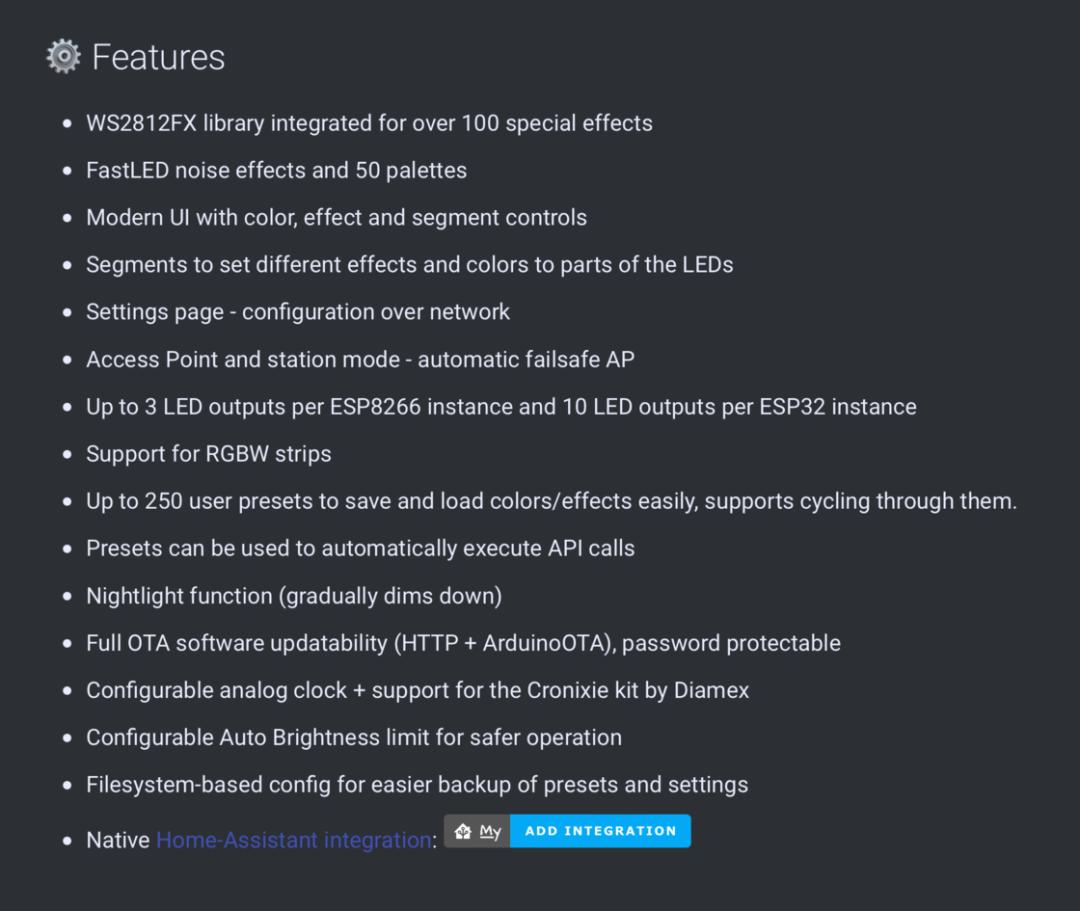
Task: Click the Modern UI feature text
Action: coord(336,218)
